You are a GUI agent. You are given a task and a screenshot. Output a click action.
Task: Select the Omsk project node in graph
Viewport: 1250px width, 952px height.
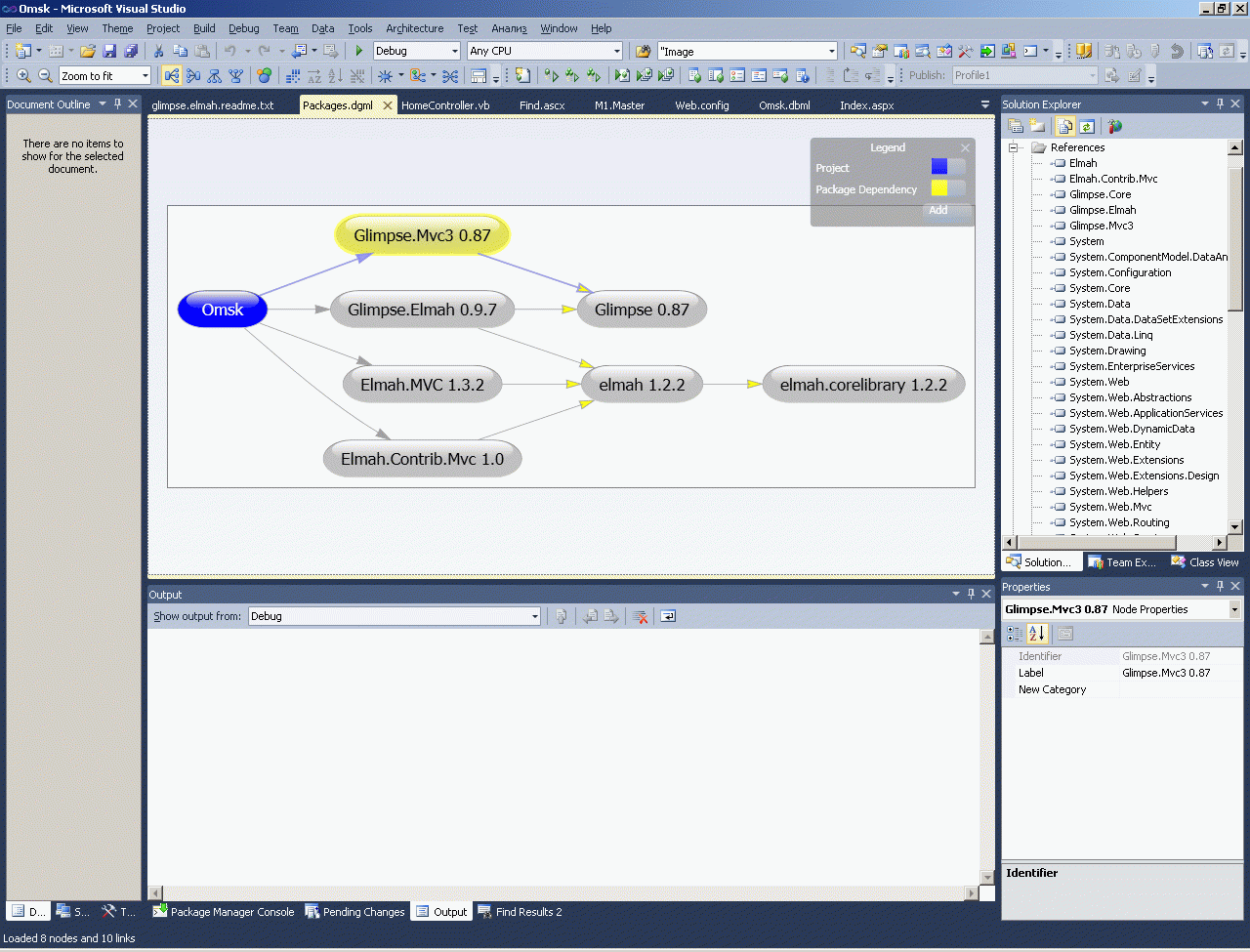[x=223, y=310]
